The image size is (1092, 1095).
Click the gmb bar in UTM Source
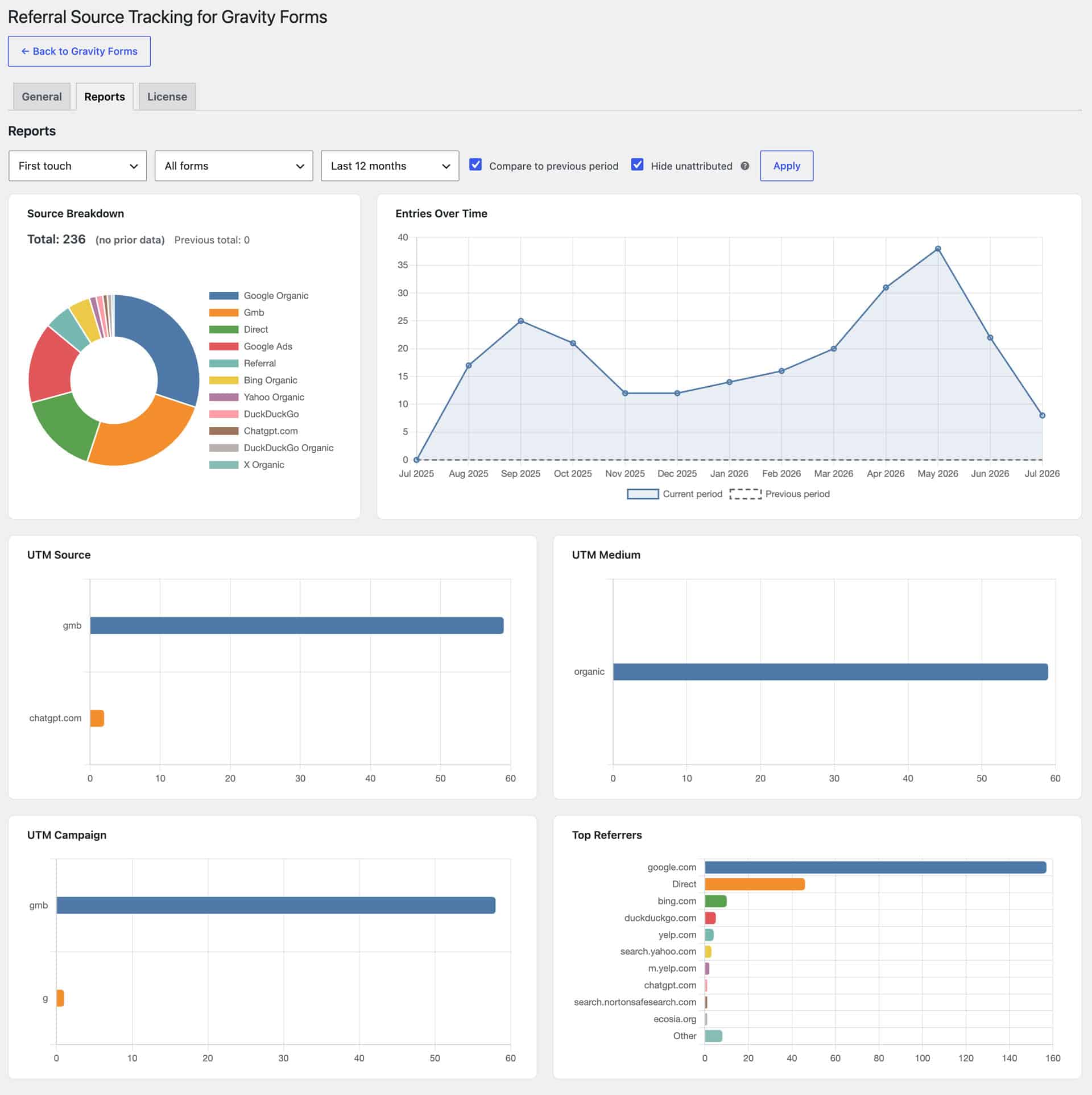pyautogui.click(x=297, y=626)
